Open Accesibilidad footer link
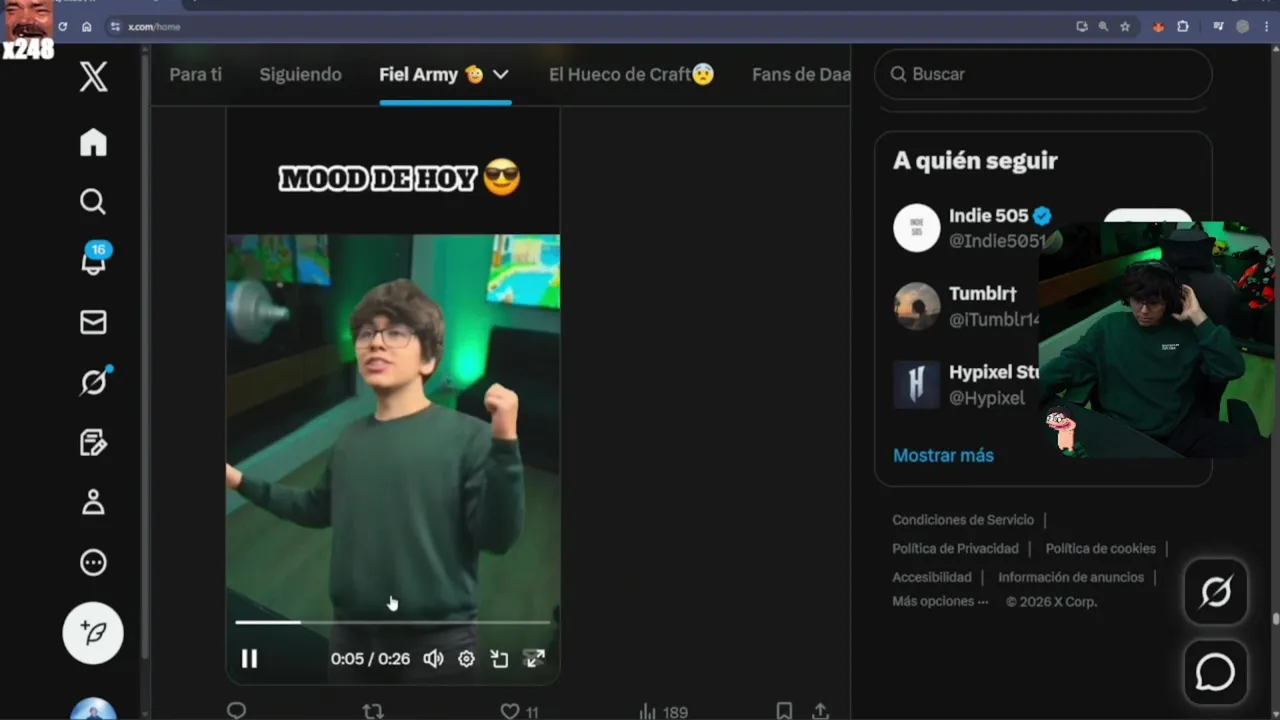 coord(932,577)
